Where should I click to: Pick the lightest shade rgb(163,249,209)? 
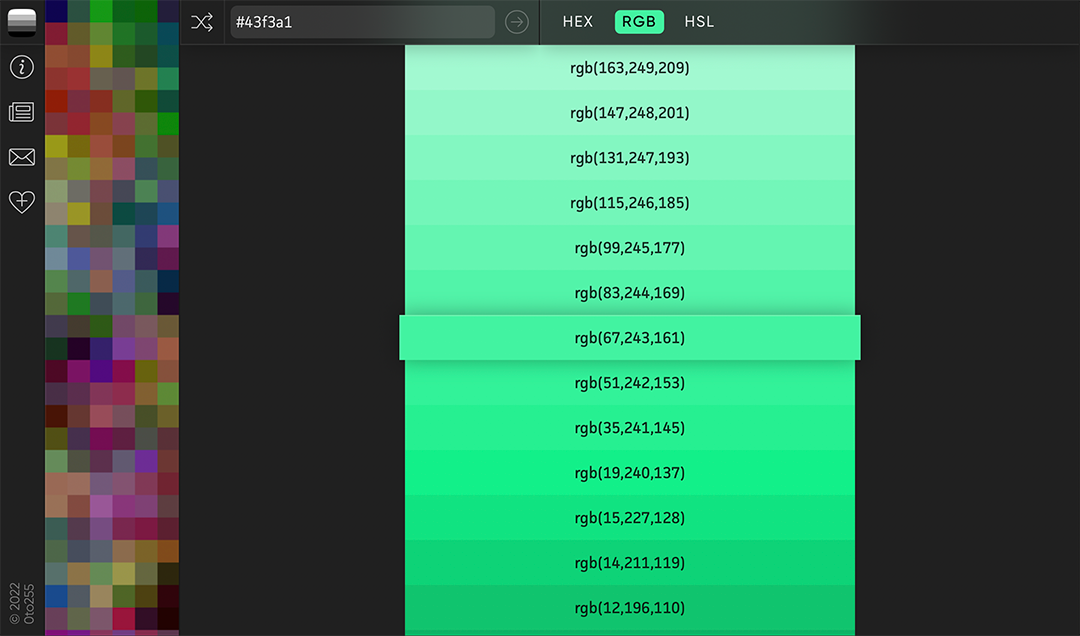[629, 67]
